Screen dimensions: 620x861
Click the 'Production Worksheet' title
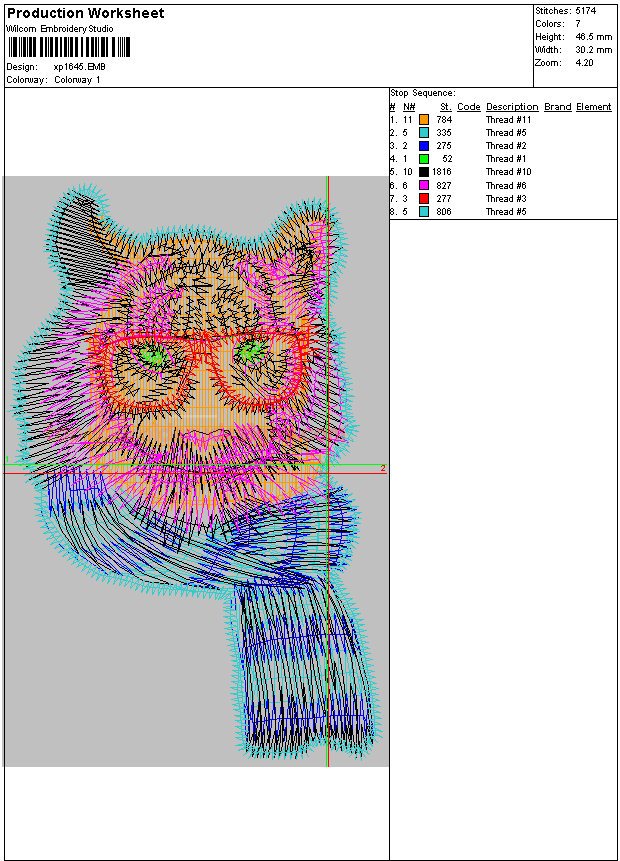pyautogui.click(x=85, y=13)
